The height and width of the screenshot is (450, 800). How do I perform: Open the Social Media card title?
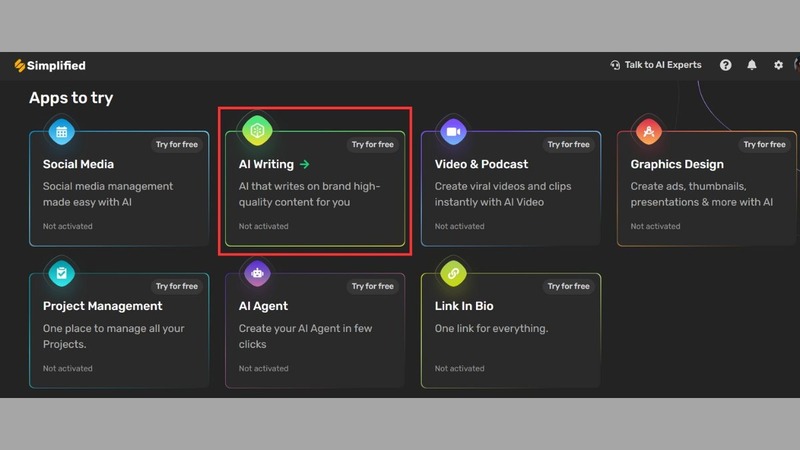coord(78,164)
